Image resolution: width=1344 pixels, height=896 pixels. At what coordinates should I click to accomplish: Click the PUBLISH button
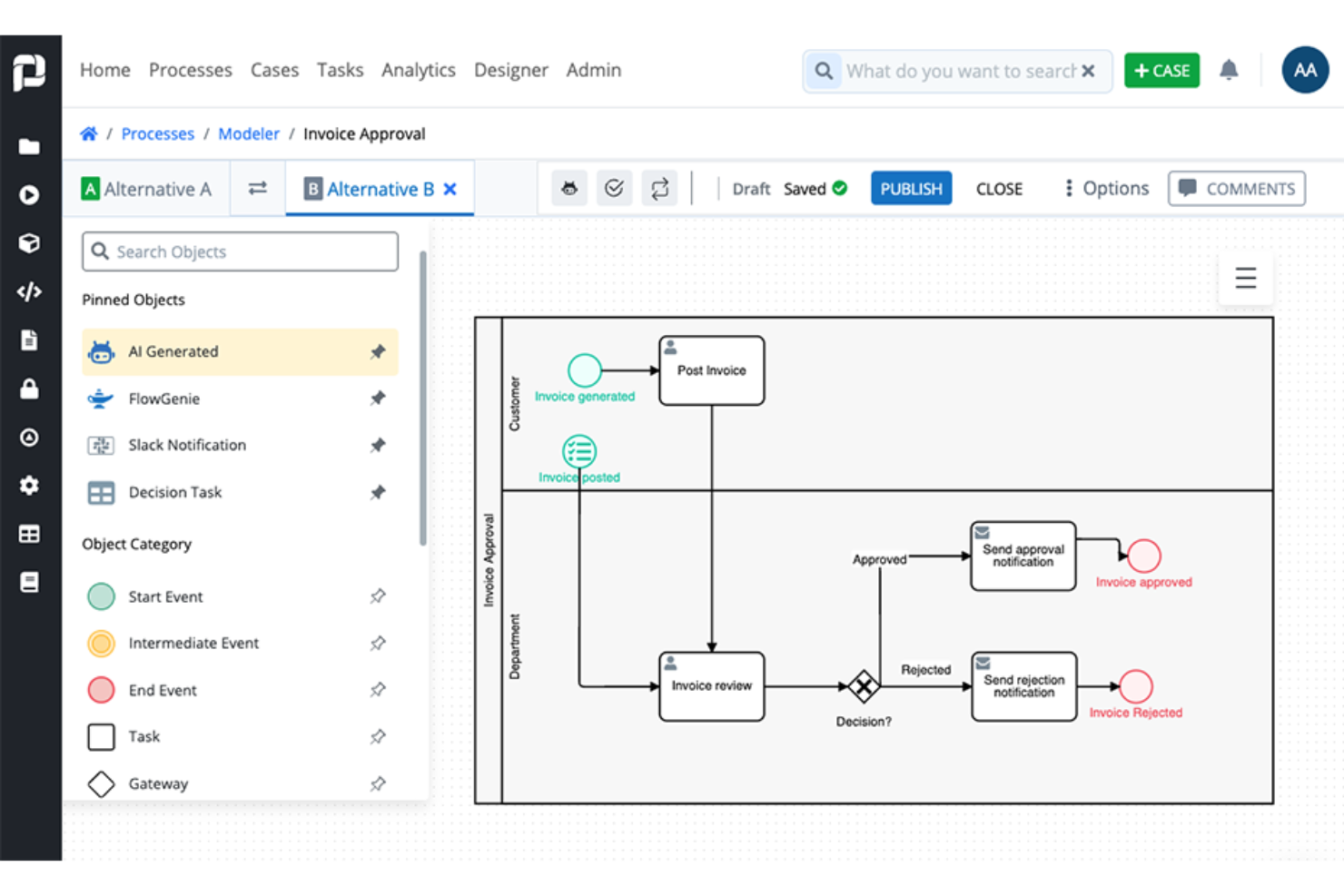tap(911, 188)
